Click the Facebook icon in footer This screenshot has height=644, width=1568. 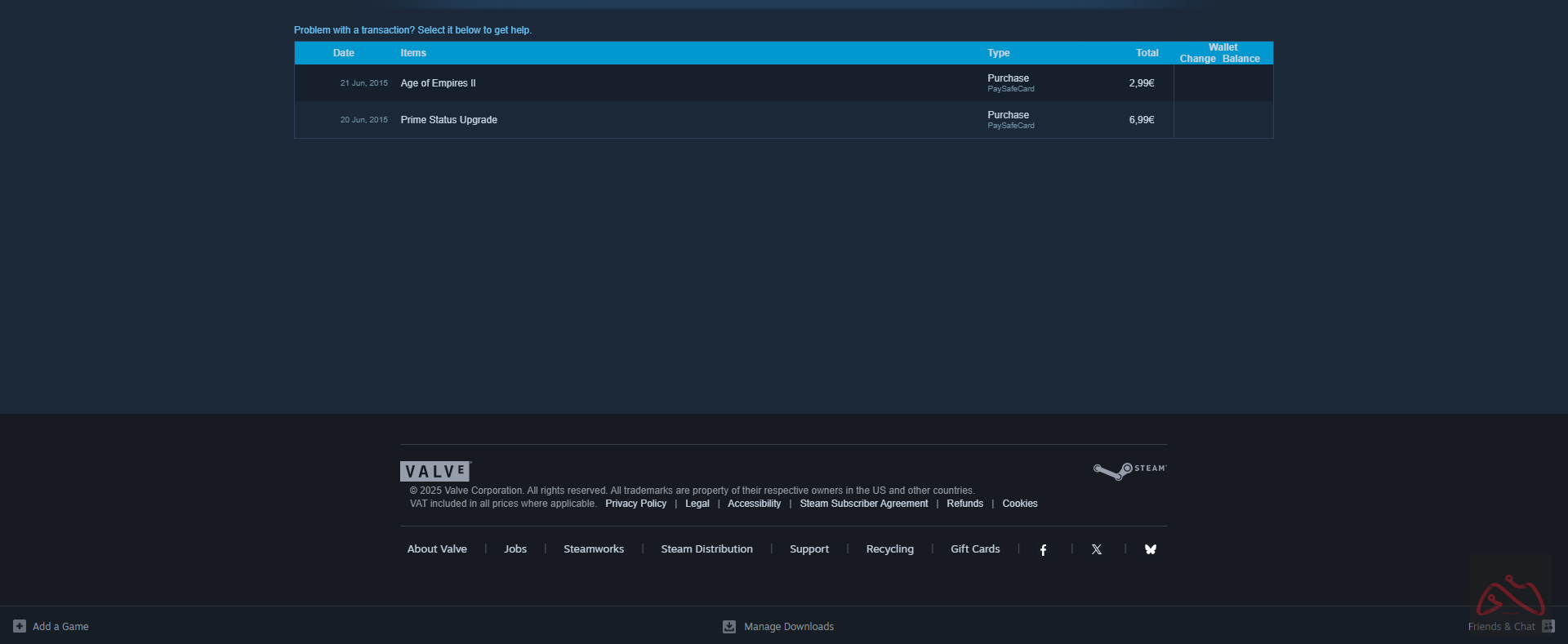pos(1043,550)
